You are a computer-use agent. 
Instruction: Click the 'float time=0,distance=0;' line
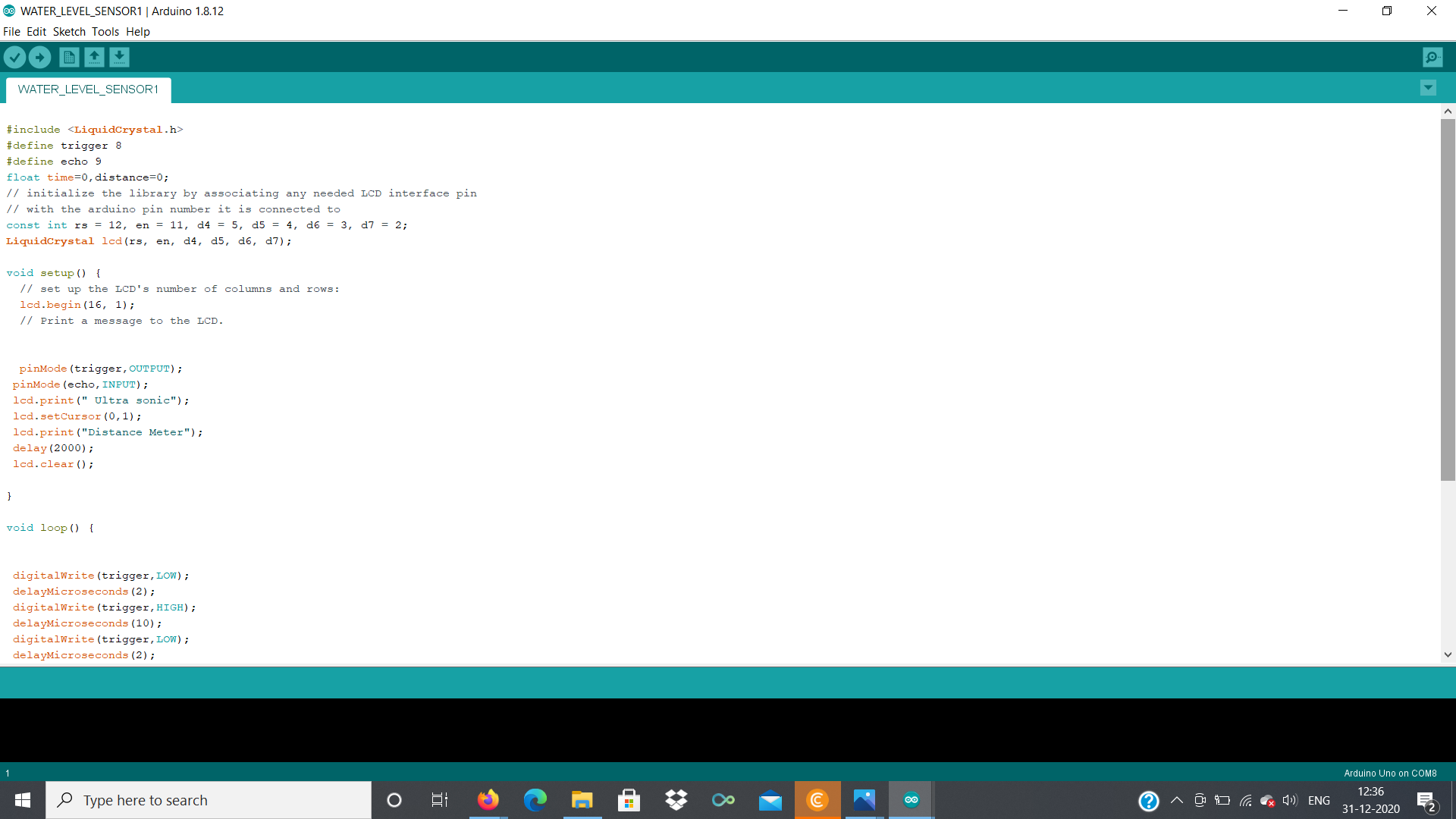[88, 177]
